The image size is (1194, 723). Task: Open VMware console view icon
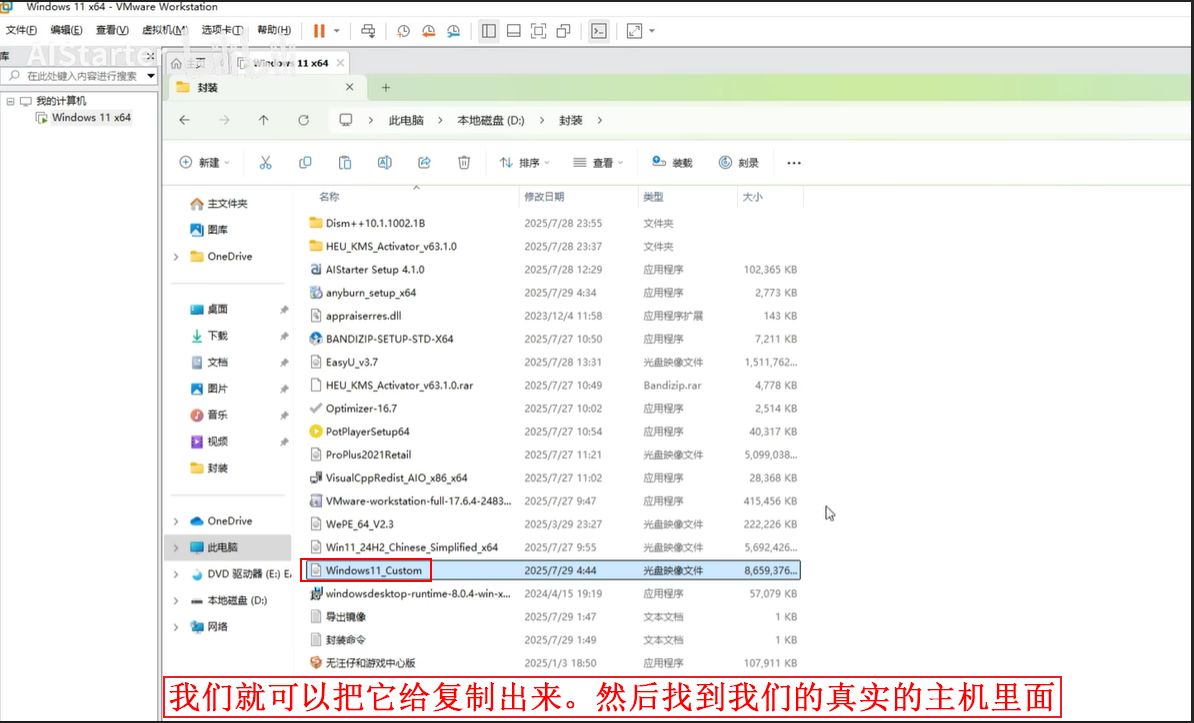point(598,31)
